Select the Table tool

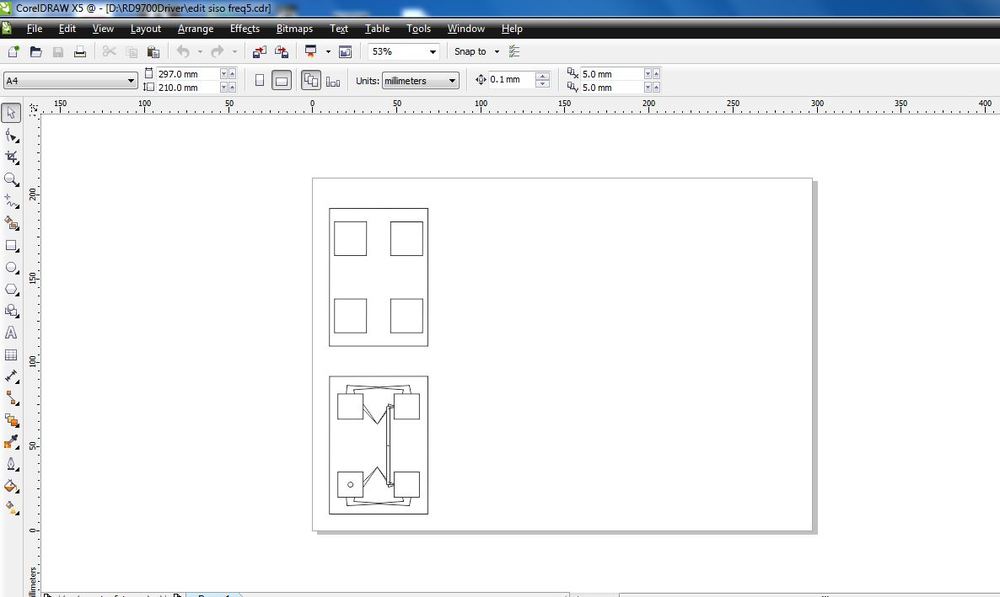pos(11,355)
